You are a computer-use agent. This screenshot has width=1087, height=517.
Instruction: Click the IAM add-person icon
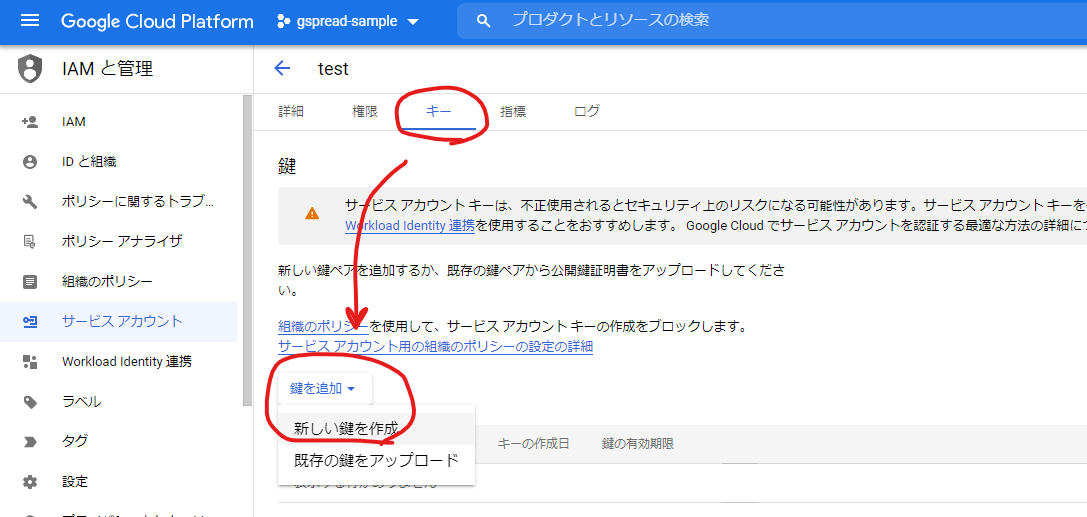30,122
